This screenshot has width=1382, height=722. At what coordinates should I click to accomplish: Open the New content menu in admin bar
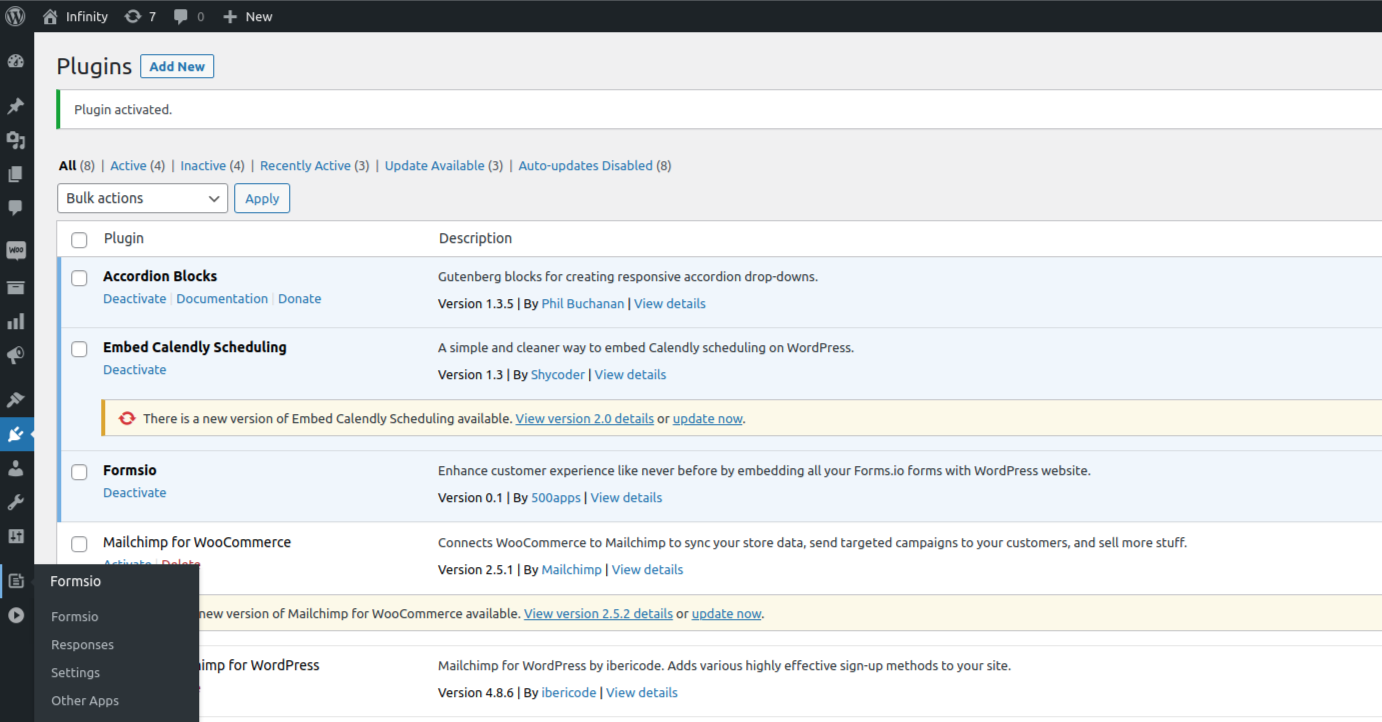247,16
